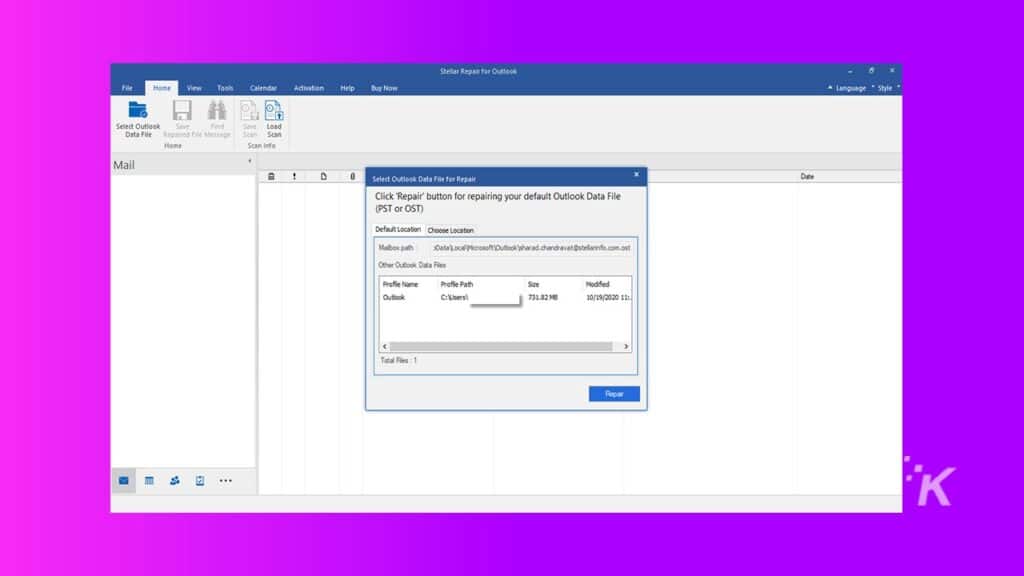Image resolution: width=1024 pixels, height=576 pixels.
Task: Restore the application window
Action: (871, 71)
